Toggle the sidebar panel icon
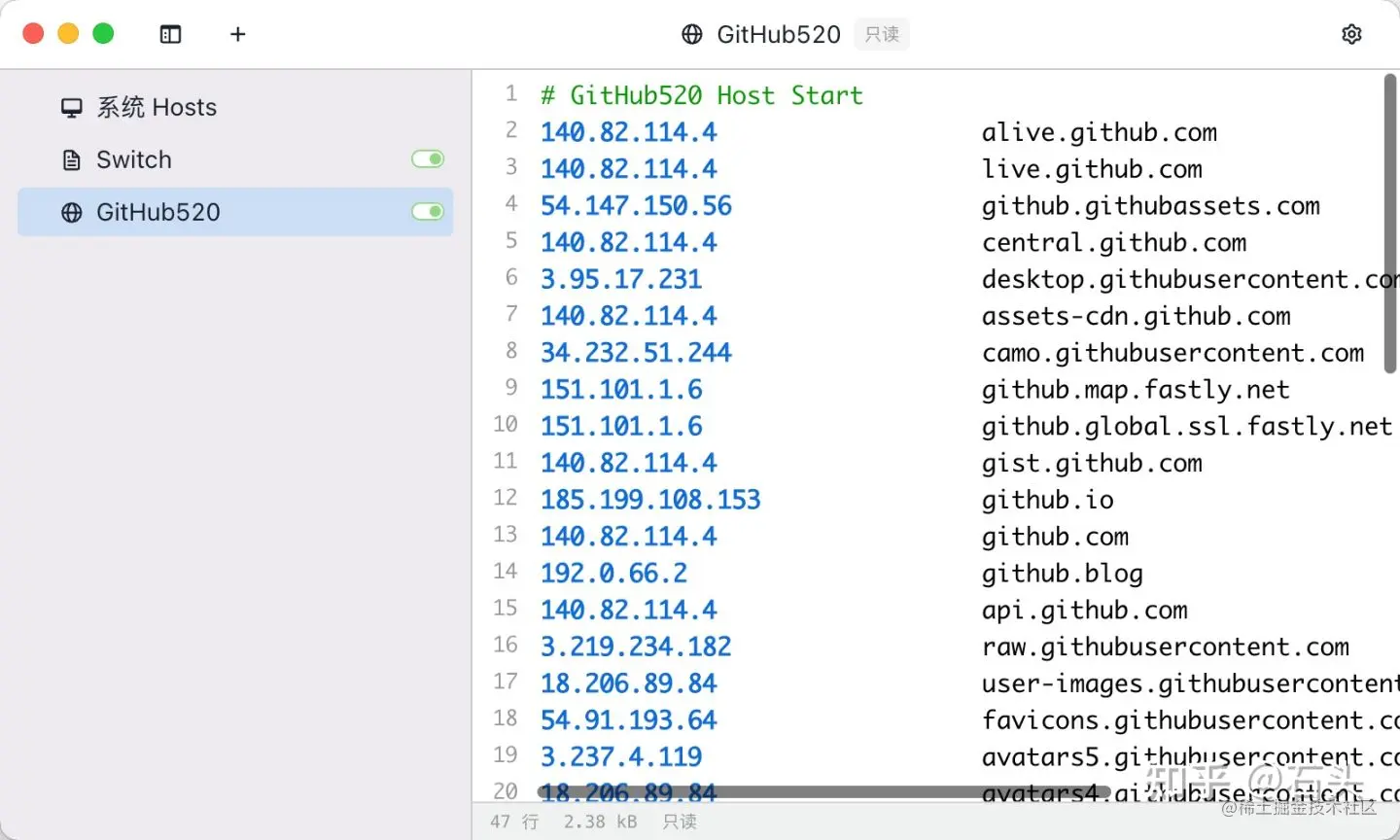Image resolution: width=1400 pixels, height=840 pixels. 170,35
